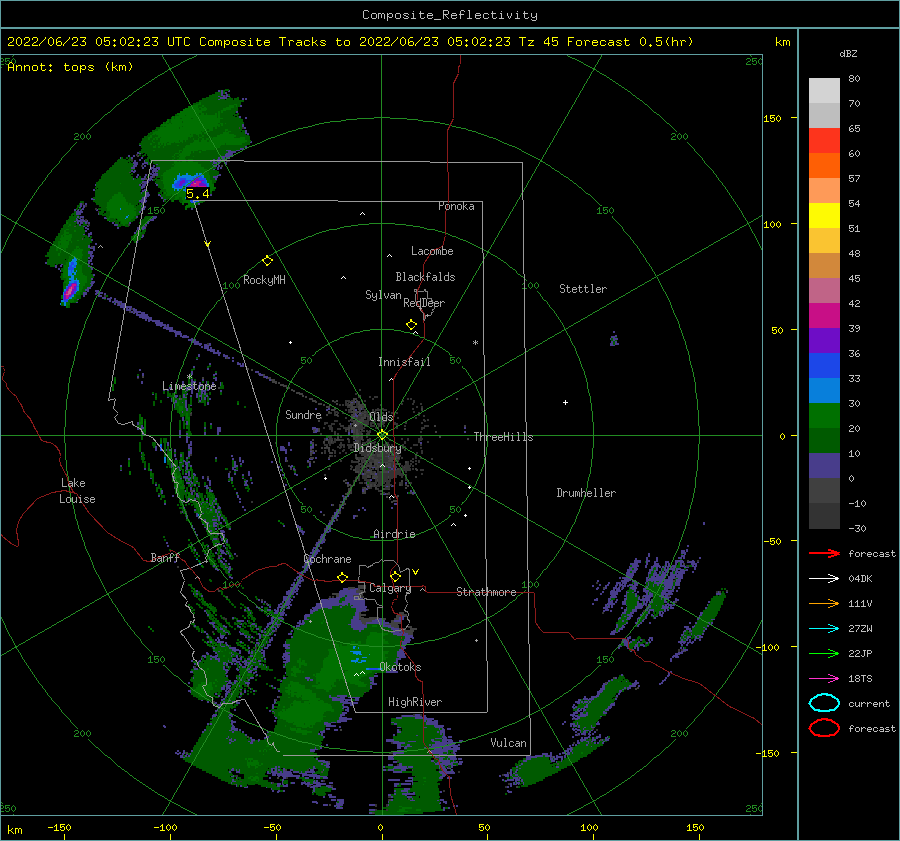The width and height of the screenshot is (900, 841).
Task: Click the Ponoka city label
Action: [456, 206]
